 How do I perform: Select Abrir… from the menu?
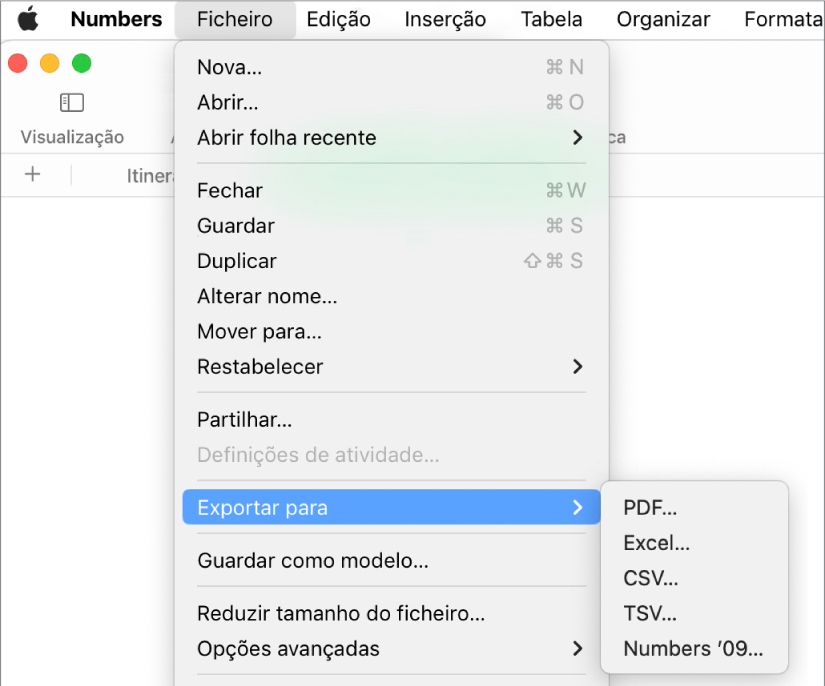(391, 103)
